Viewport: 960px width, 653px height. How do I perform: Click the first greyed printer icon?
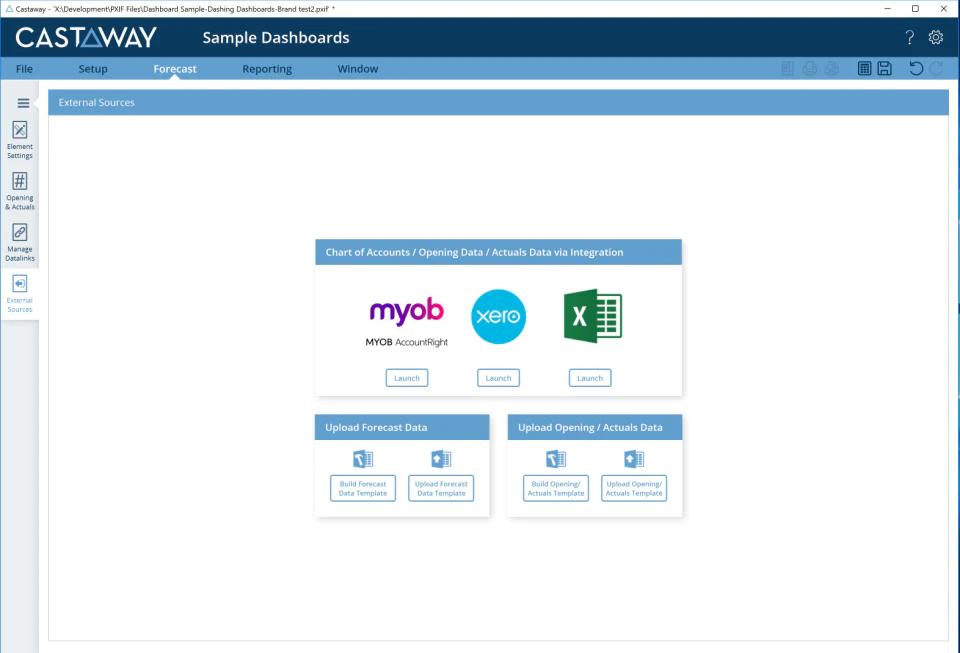[x=809, y=69]
